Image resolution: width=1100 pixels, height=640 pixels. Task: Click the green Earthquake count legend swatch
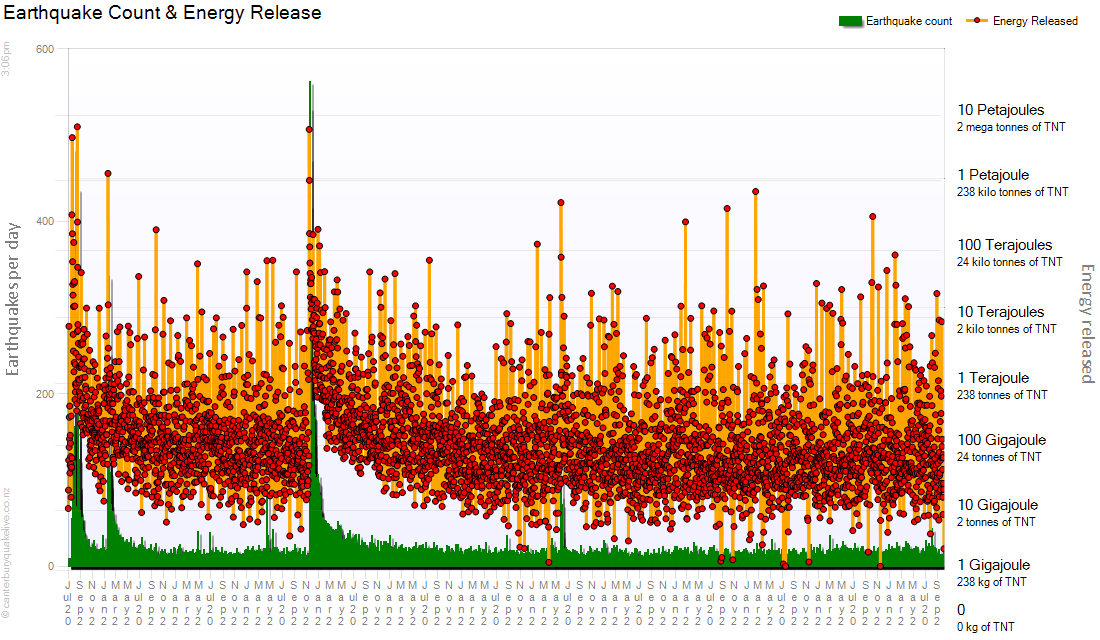[849, 21]
